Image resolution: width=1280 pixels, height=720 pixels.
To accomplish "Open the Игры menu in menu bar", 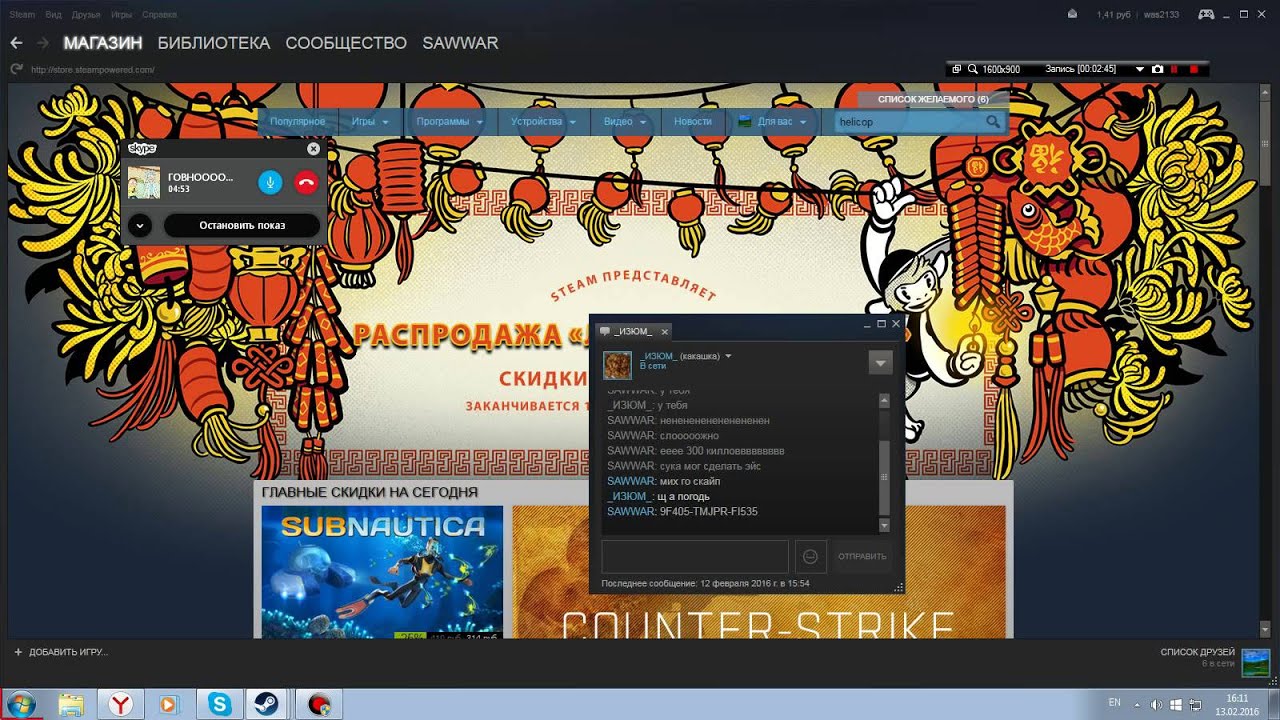I will click(122, 15).
